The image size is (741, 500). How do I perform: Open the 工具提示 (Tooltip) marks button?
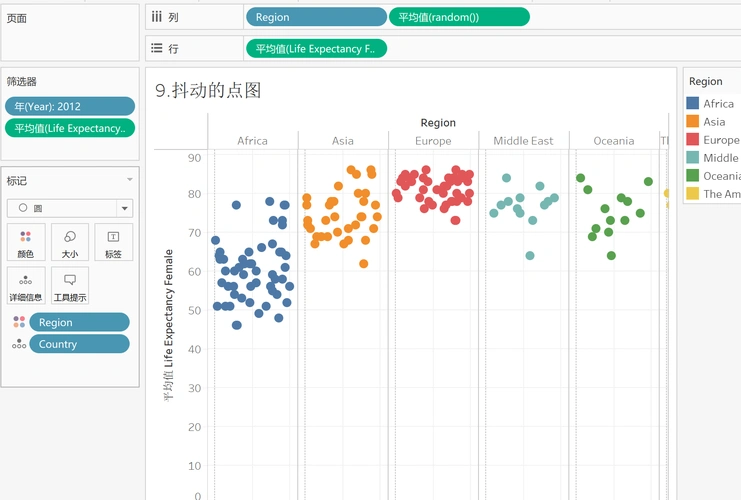point(70,285)
